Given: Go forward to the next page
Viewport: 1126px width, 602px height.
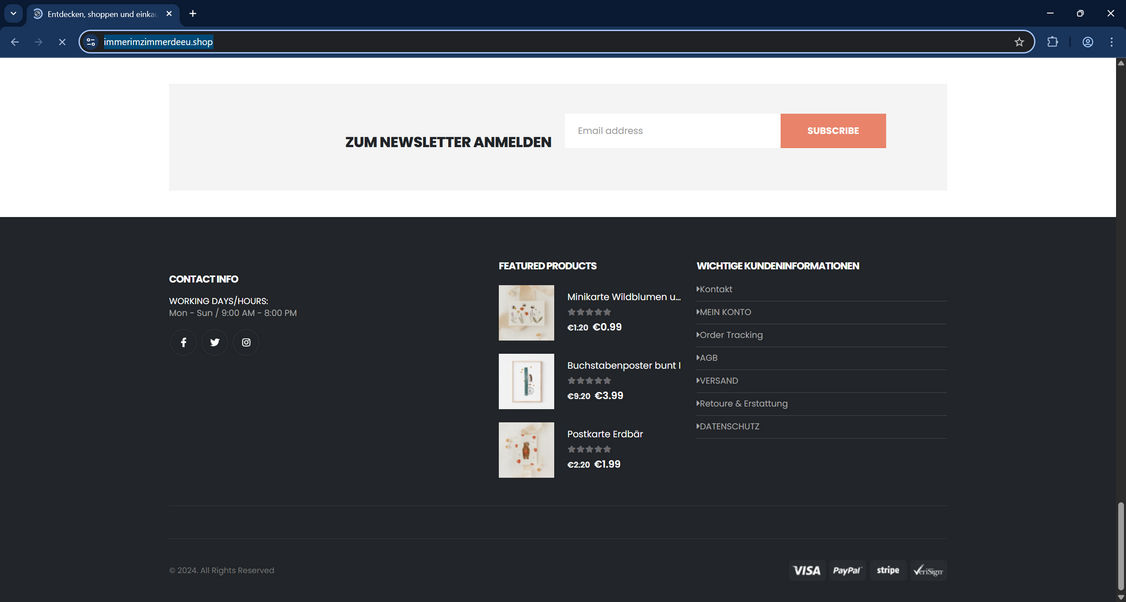Looking at the screenshot, I should tap(38, 42).
